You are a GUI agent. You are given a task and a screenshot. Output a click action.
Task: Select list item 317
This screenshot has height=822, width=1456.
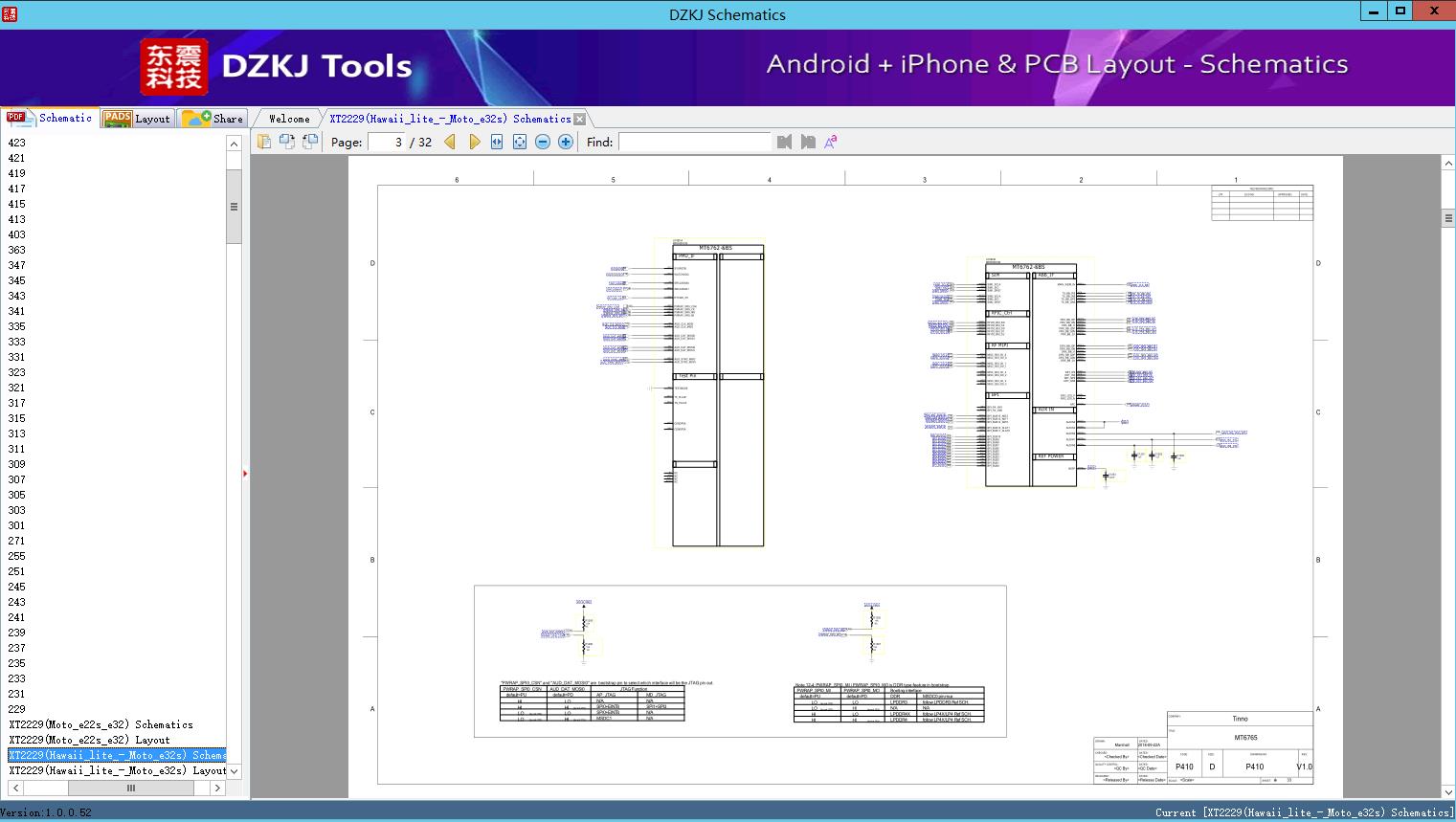point(17,403)
